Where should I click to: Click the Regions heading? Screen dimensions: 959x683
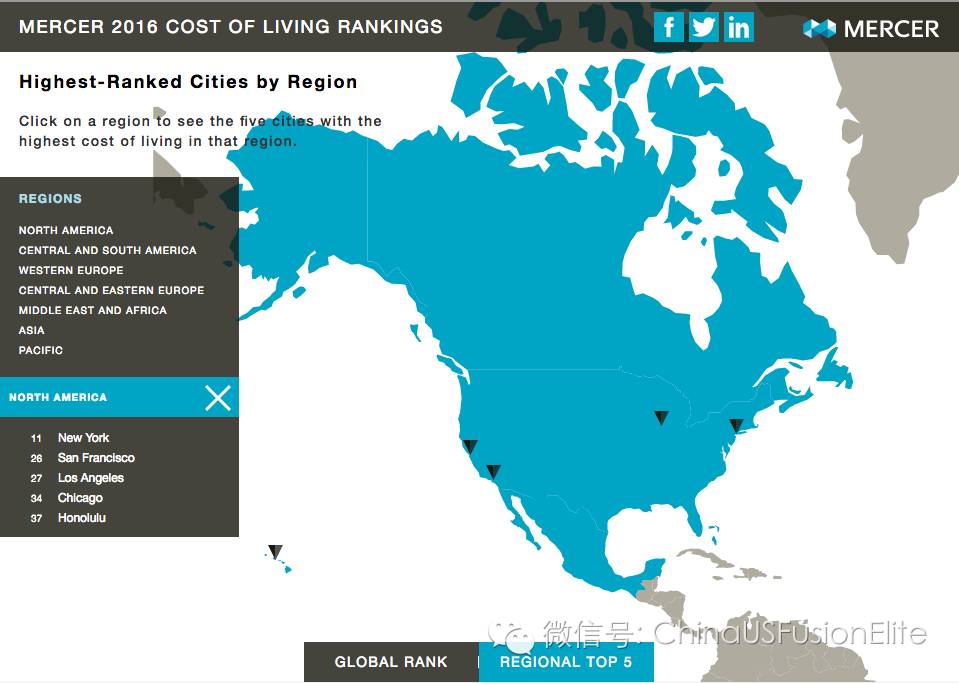click(x=50, y=199)
